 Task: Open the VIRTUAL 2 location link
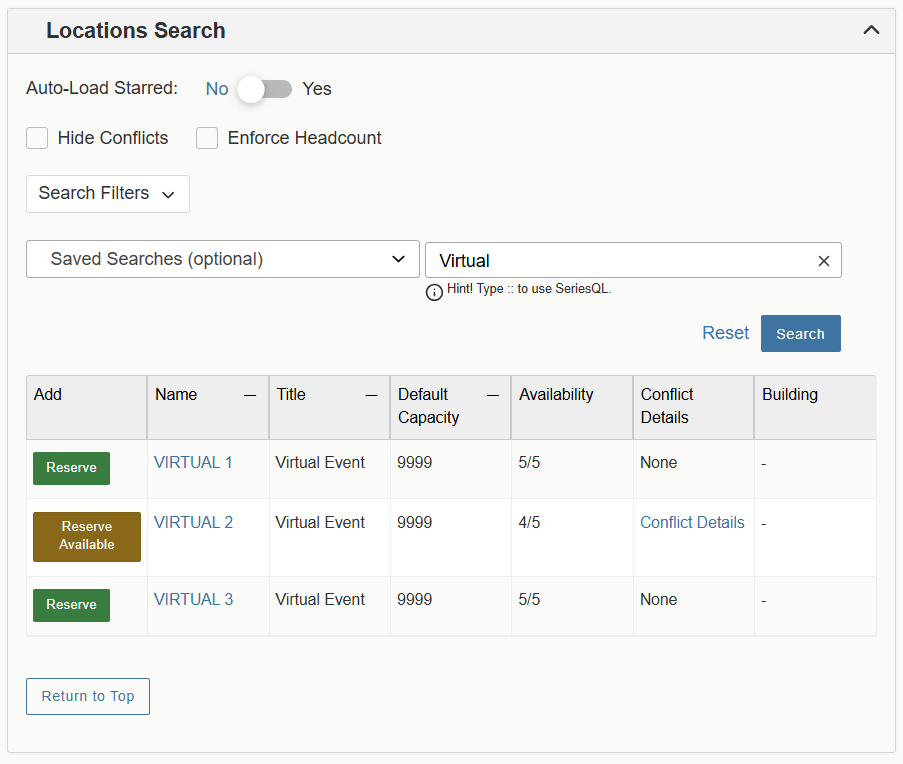tap(193, 522)
